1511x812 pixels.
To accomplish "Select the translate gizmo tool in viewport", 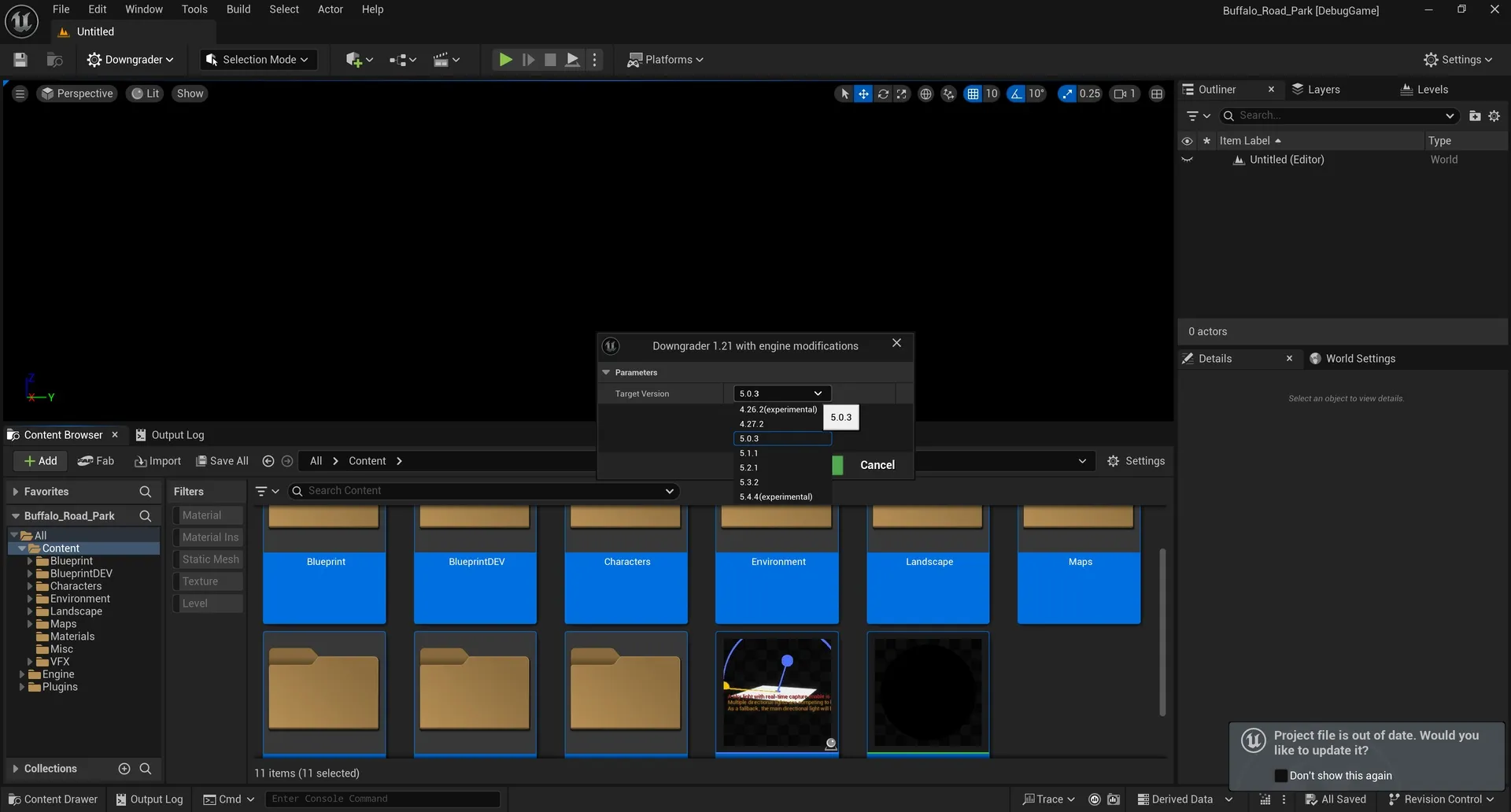I will click(x=863, y=94).
